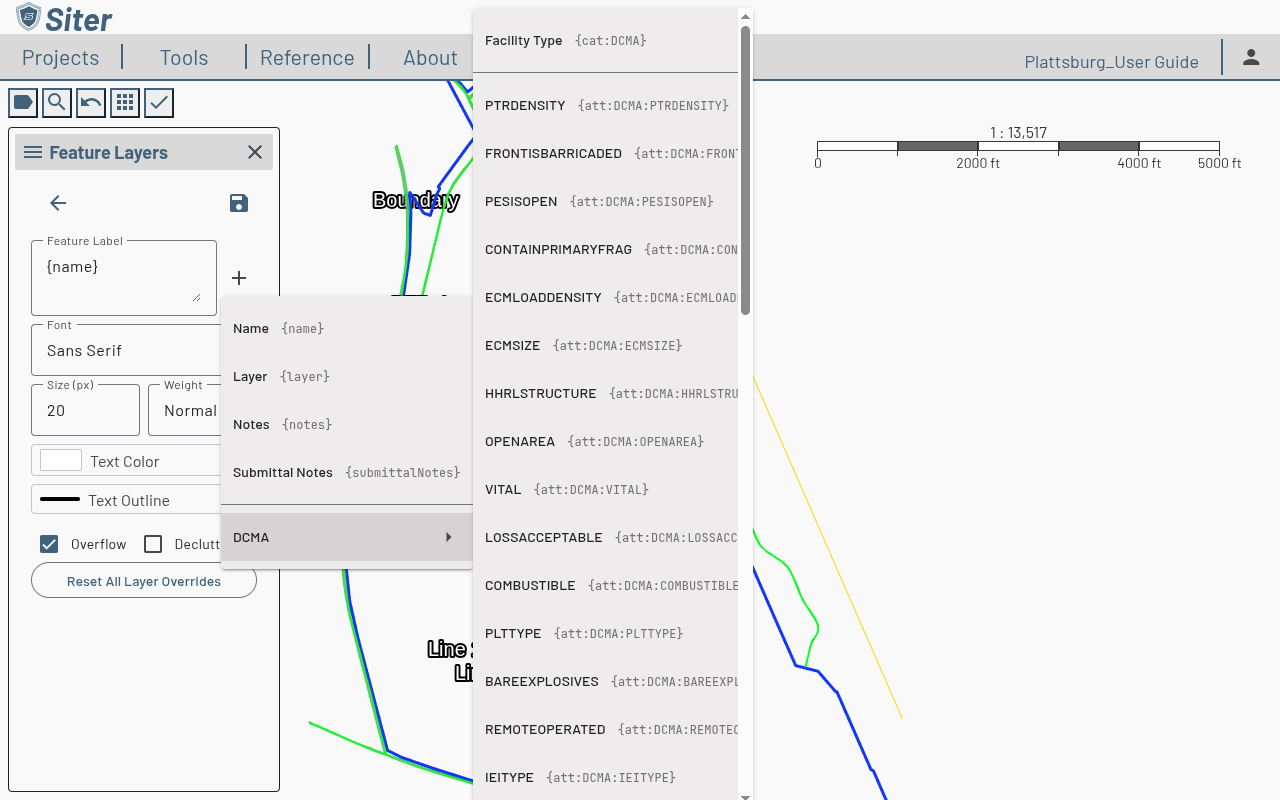The height and width of the screenshot is (800, 1280).
Task: Select the HHRLSTRUCTURE attribute
Action: coord(605,393)
